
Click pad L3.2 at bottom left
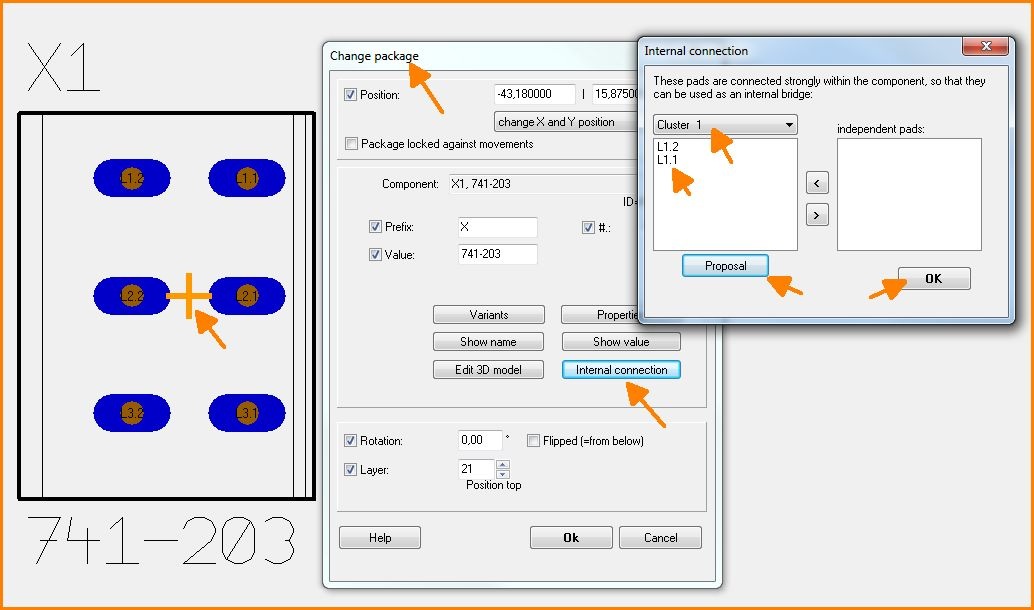click(x=132, y=412)
